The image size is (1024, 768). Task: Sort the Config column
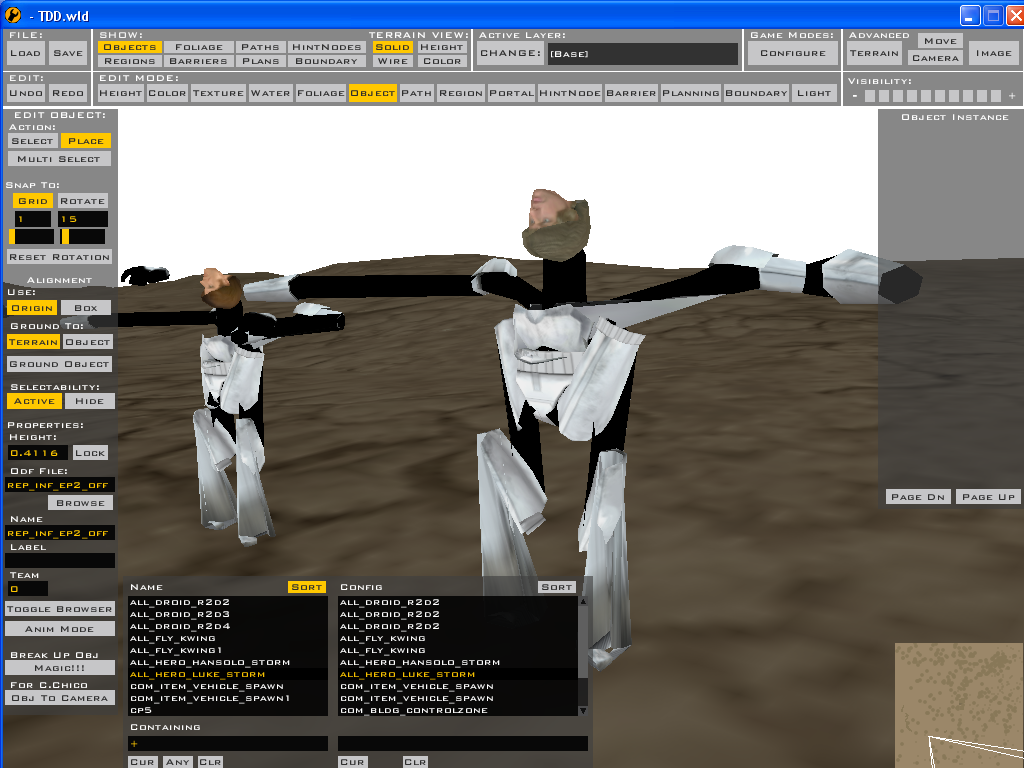[x=556, y=587]
